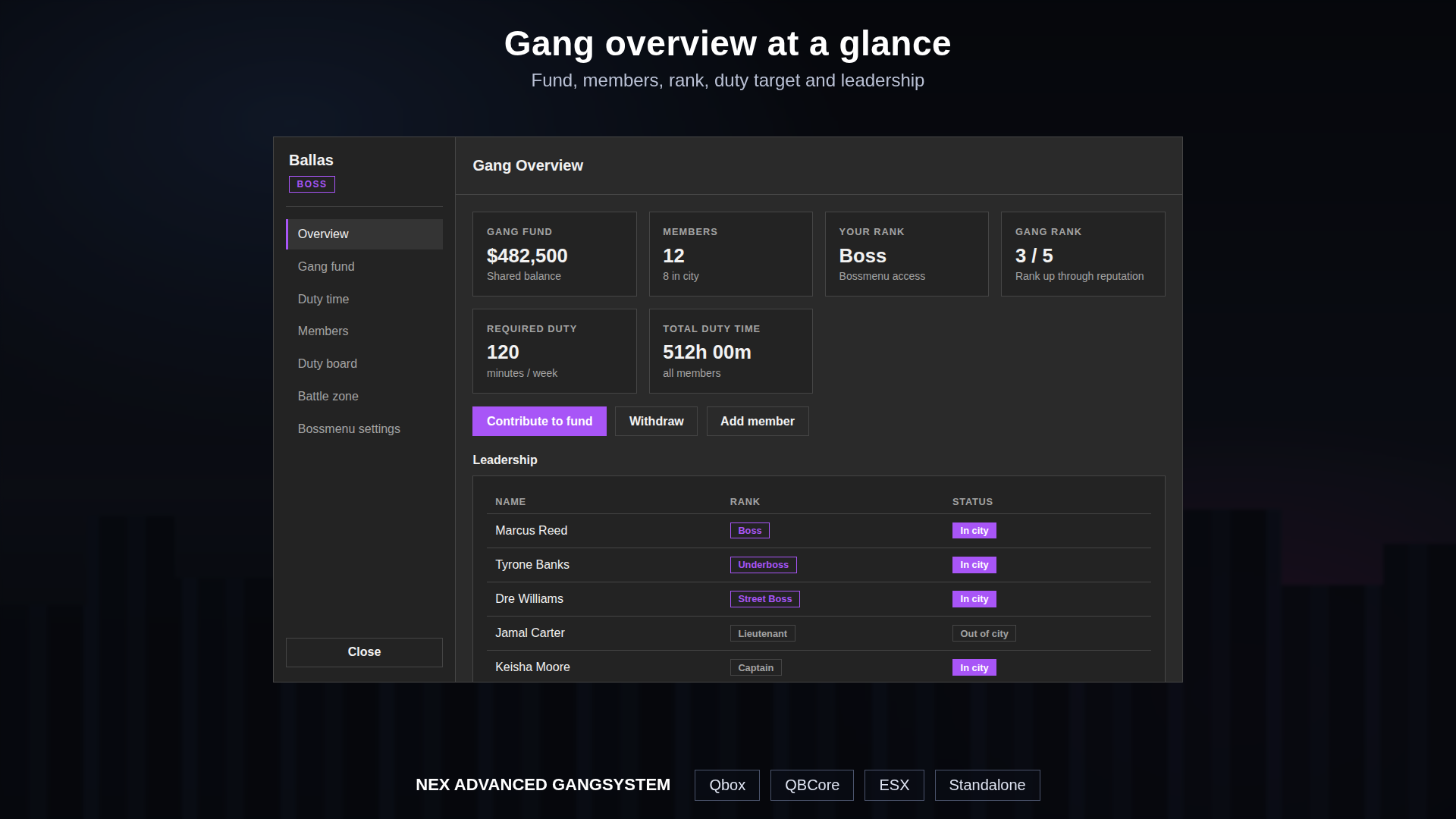Select the Qbox framework tag
The image size is (1456, 819).
727,786
